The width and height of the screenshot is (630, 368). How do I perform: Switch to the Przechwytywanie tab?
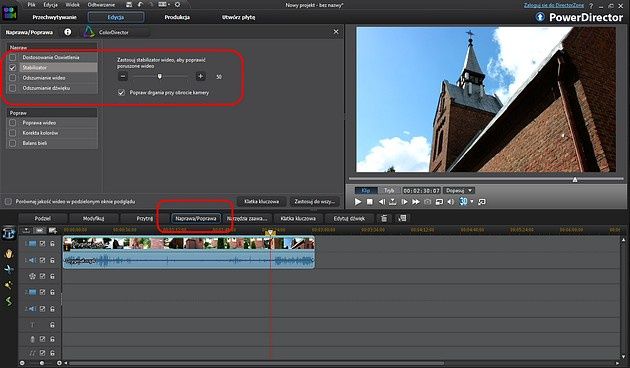click(x=55, y=17)
